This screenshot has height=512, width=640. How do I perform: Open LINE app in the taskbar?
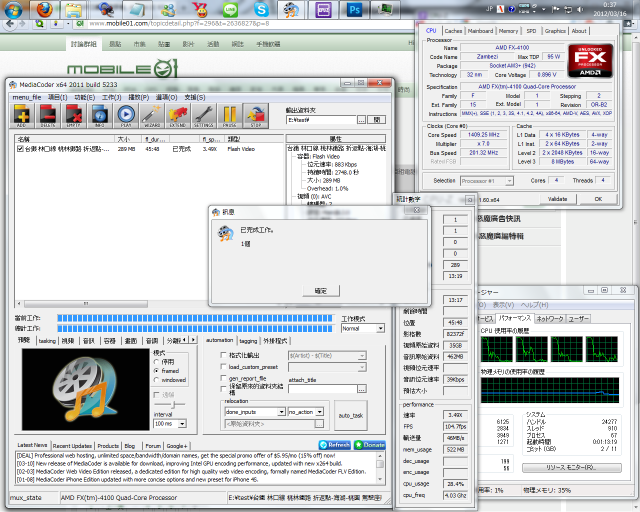click(231, 10)
